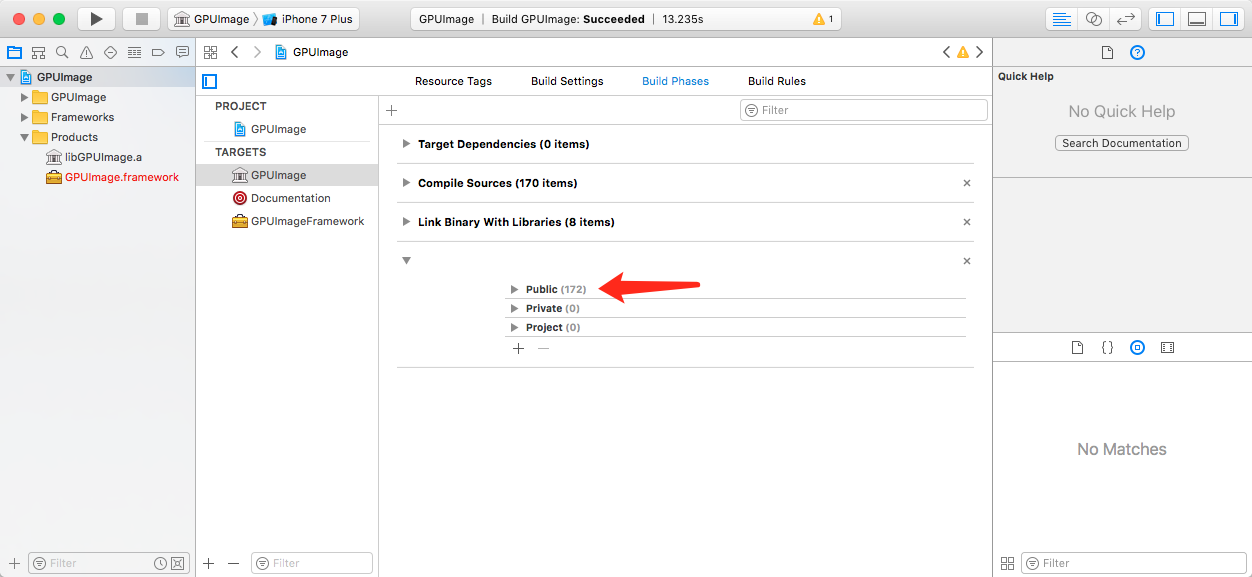This screenshot has height=577, width=1252.
Task: Expand the Frameworks folder in navigator
Action: coord(25,117)
